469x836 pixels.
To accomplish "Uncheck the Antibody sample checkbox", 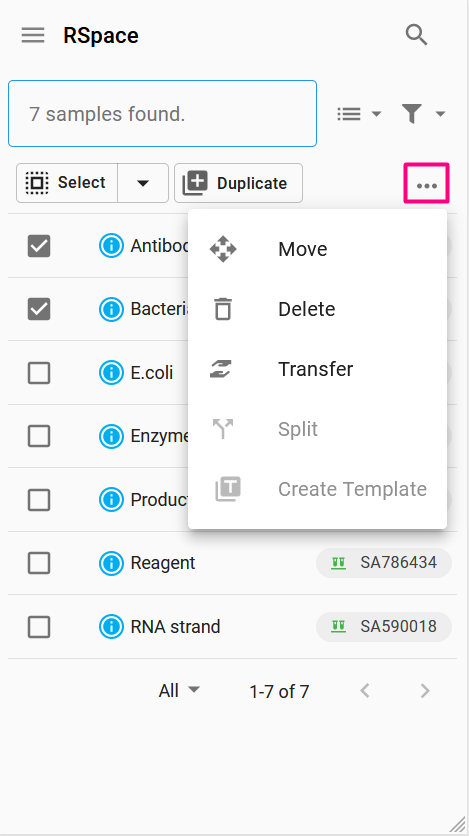I will [39, 246].
